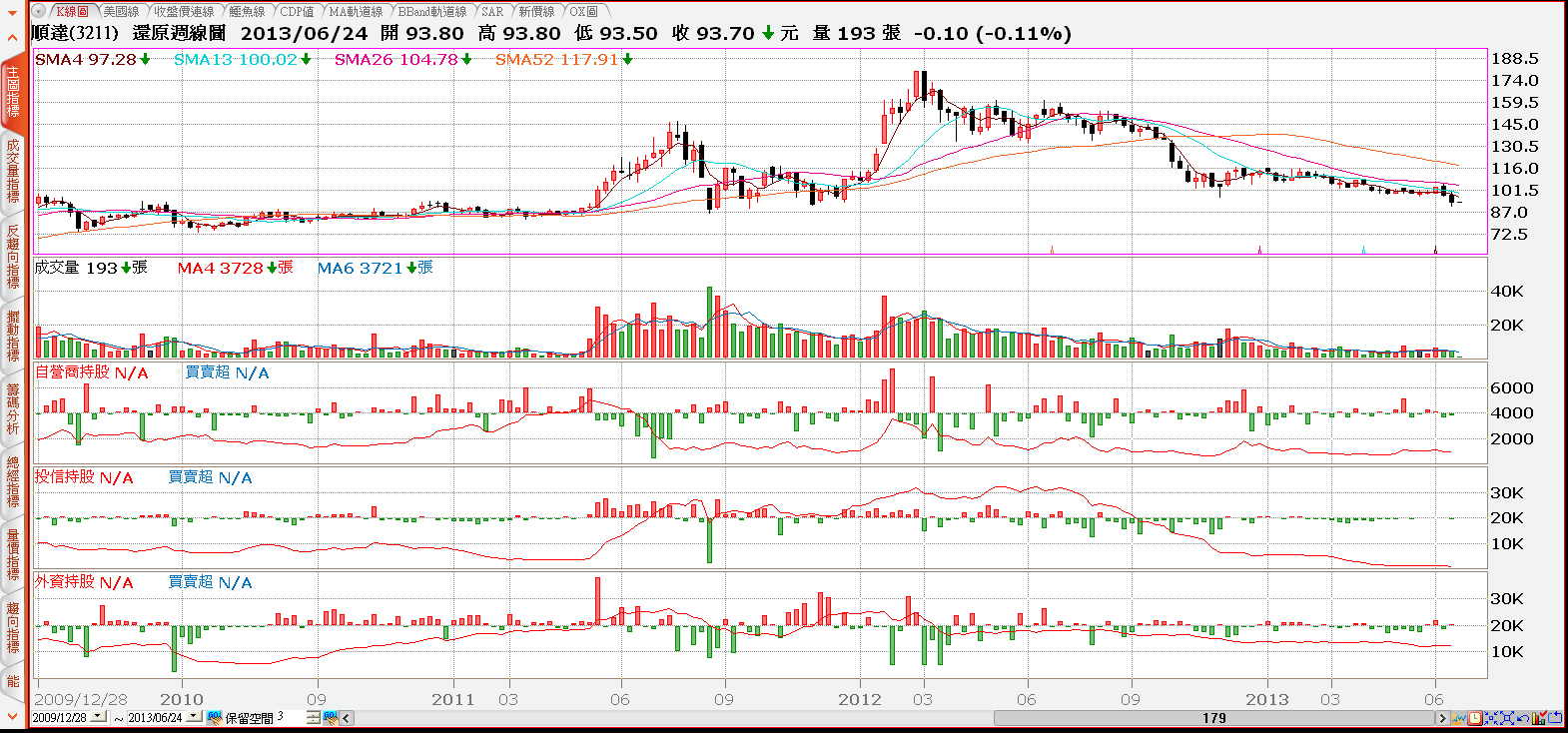Screen dimensions: 1568x733
Task: Select the 趨向指標 sidebar tab
Action: (x=12, y=628)
